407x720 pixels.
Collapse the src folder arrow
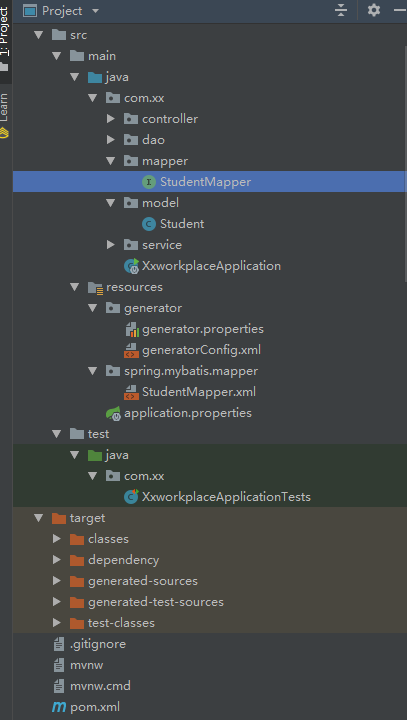click(38, 35)
